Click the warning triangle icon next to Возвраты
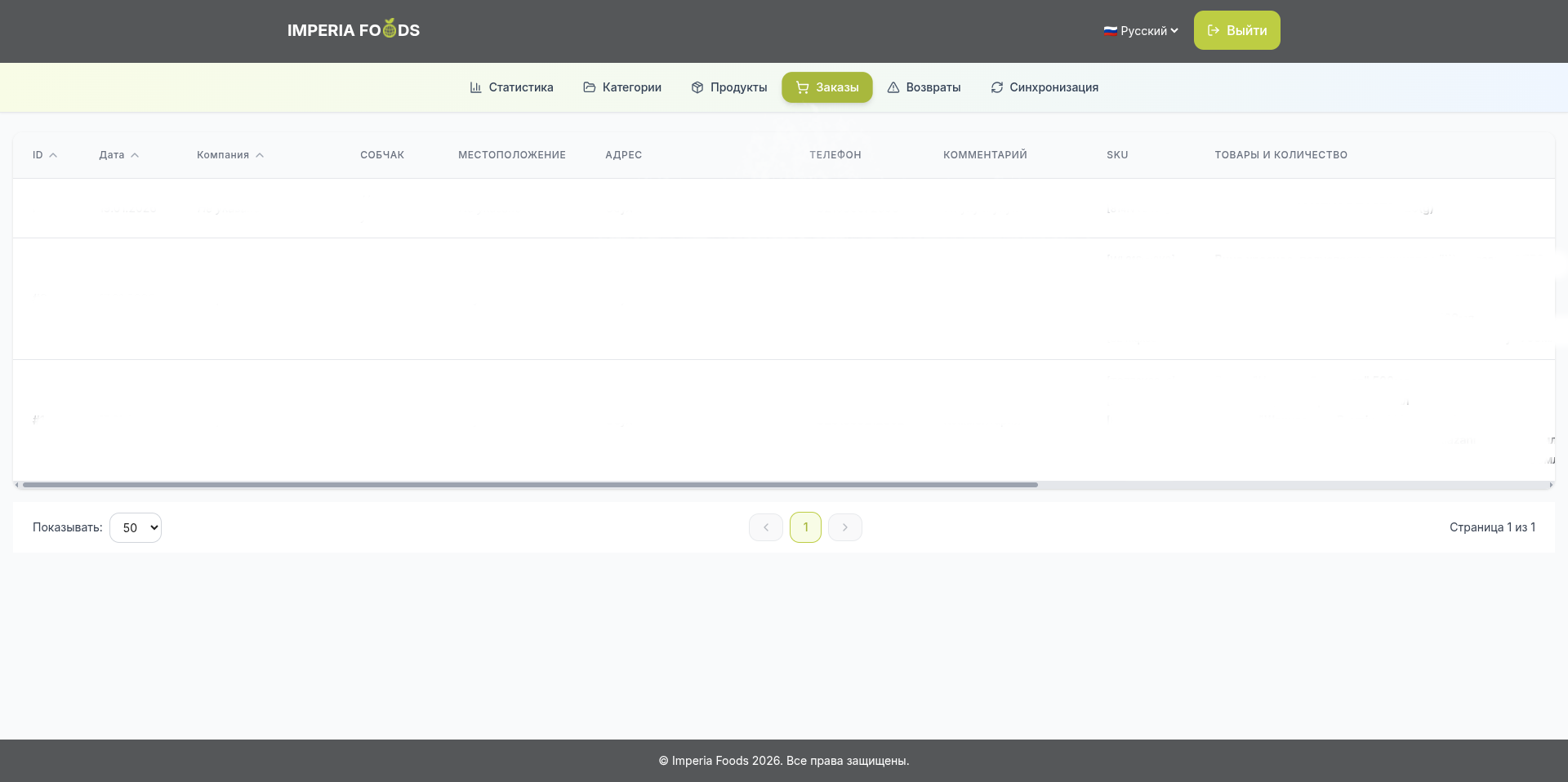 pos(893,87)
